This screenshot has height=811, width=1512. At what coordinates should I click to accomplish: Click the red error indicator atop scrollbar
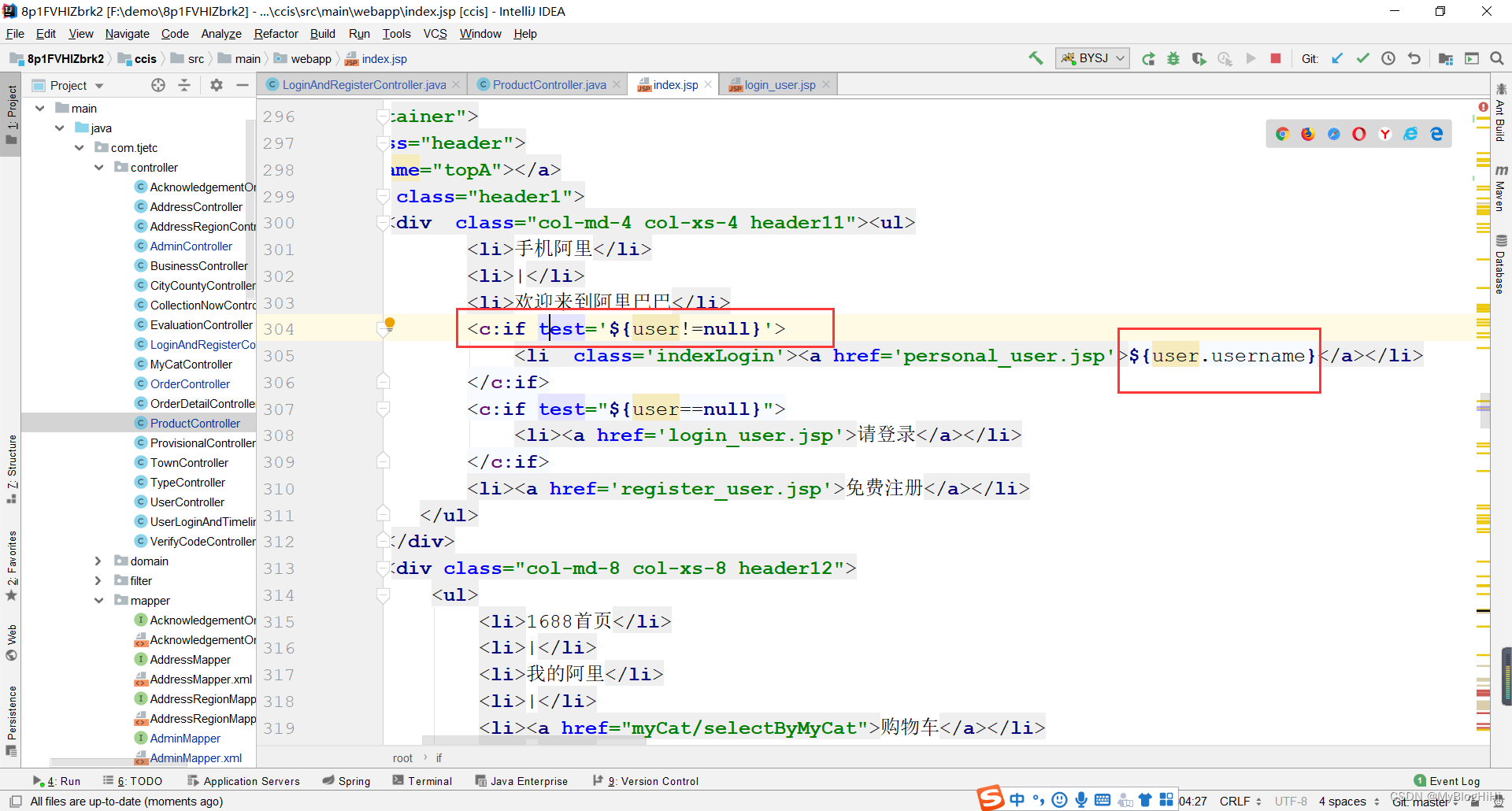[1483, 107]
